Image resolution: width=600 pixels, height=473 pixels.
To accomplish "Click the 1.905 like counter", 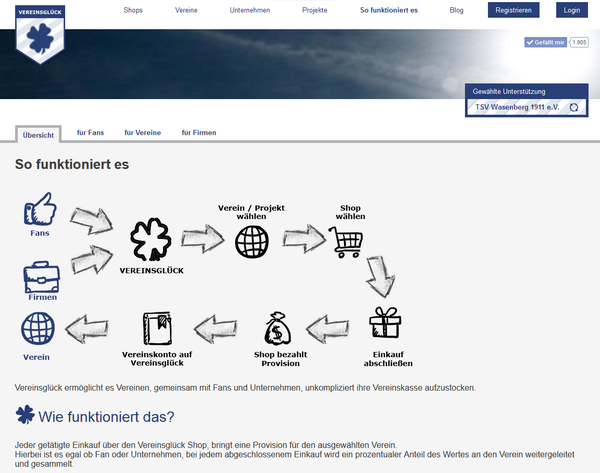I will pyautogui.click(x=579, y=42).
